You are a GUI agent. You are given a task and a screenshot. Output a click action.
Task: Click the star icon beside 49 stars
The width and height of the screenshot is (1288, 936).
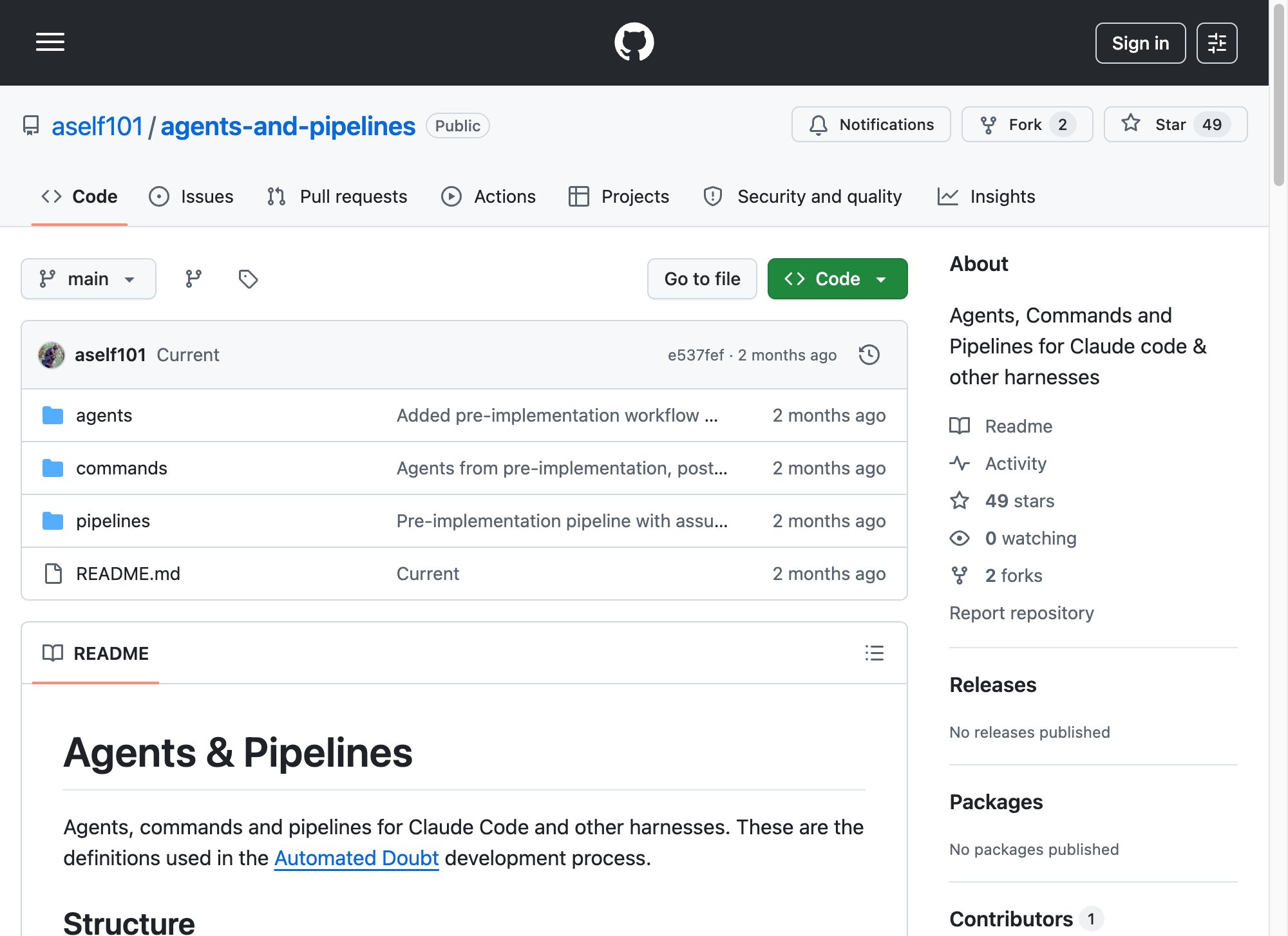click(x=960, y=500)
